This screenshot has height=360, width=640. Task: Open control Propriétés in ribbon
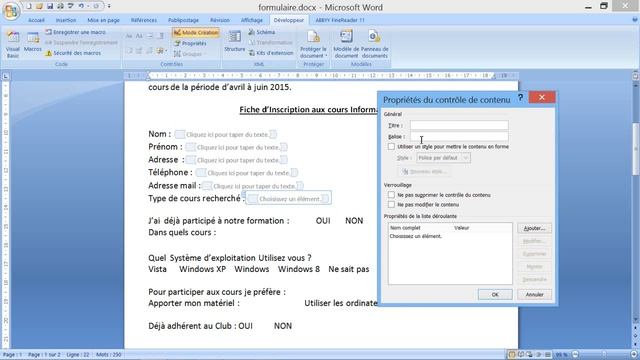point(190,43)
